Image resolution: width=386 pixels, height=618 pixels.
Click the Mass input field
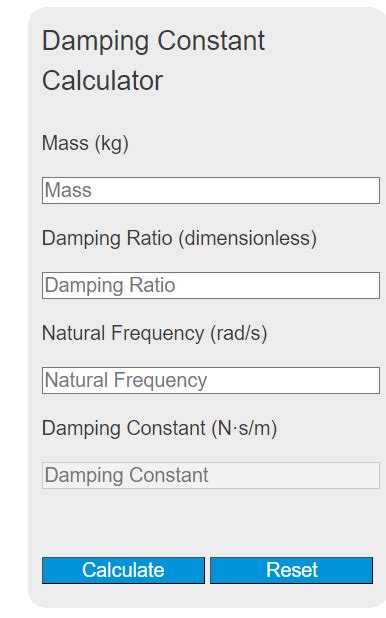click(211, 190)
